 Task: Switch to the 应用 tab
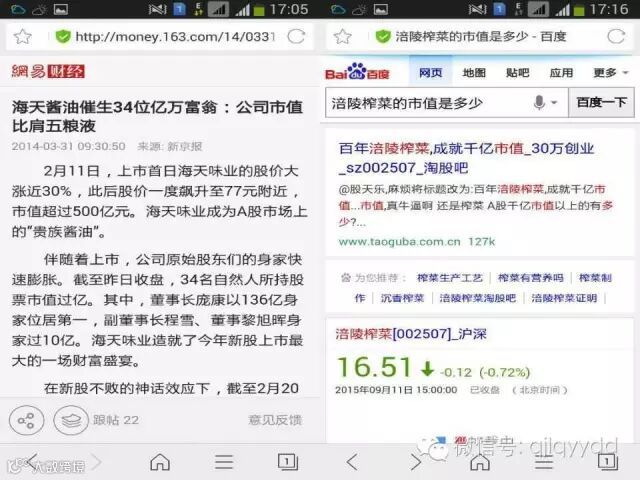coord(561,73)
